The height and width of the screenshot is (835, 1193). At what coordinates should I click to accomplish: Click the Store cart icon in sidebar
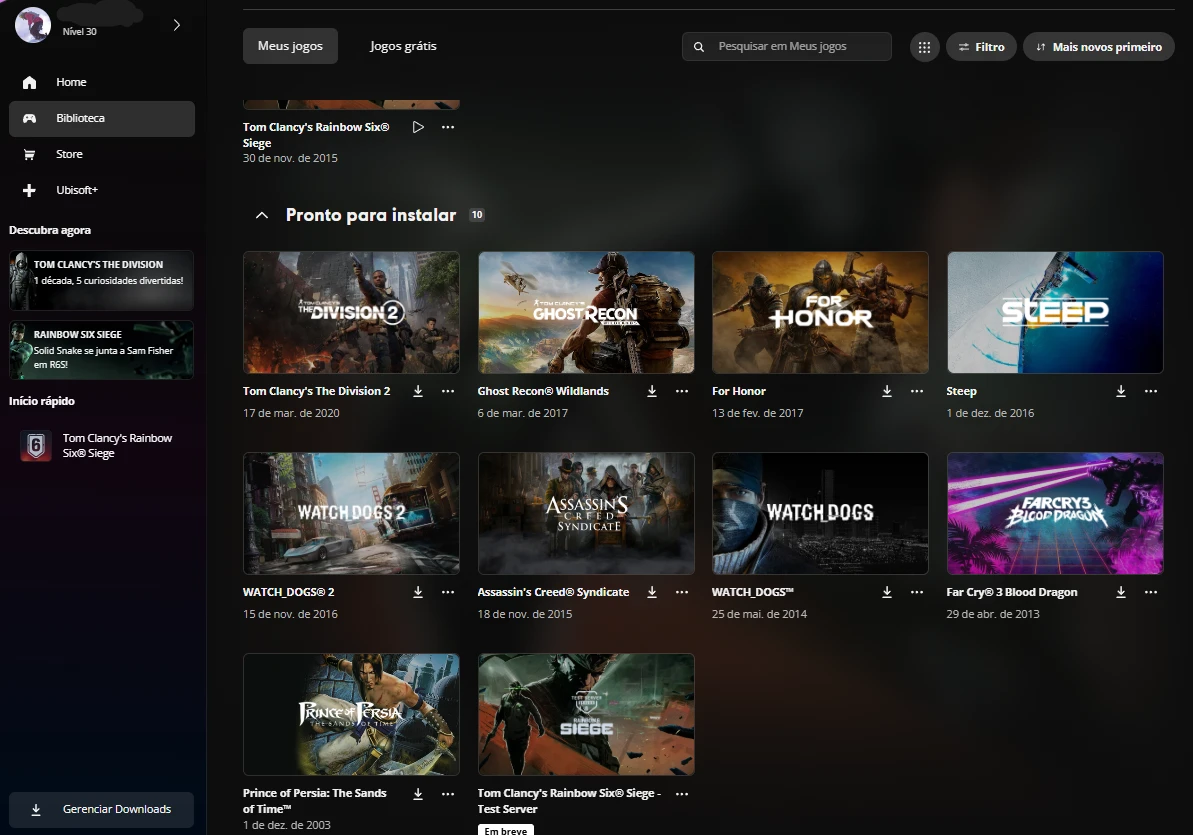click(30, 154)
